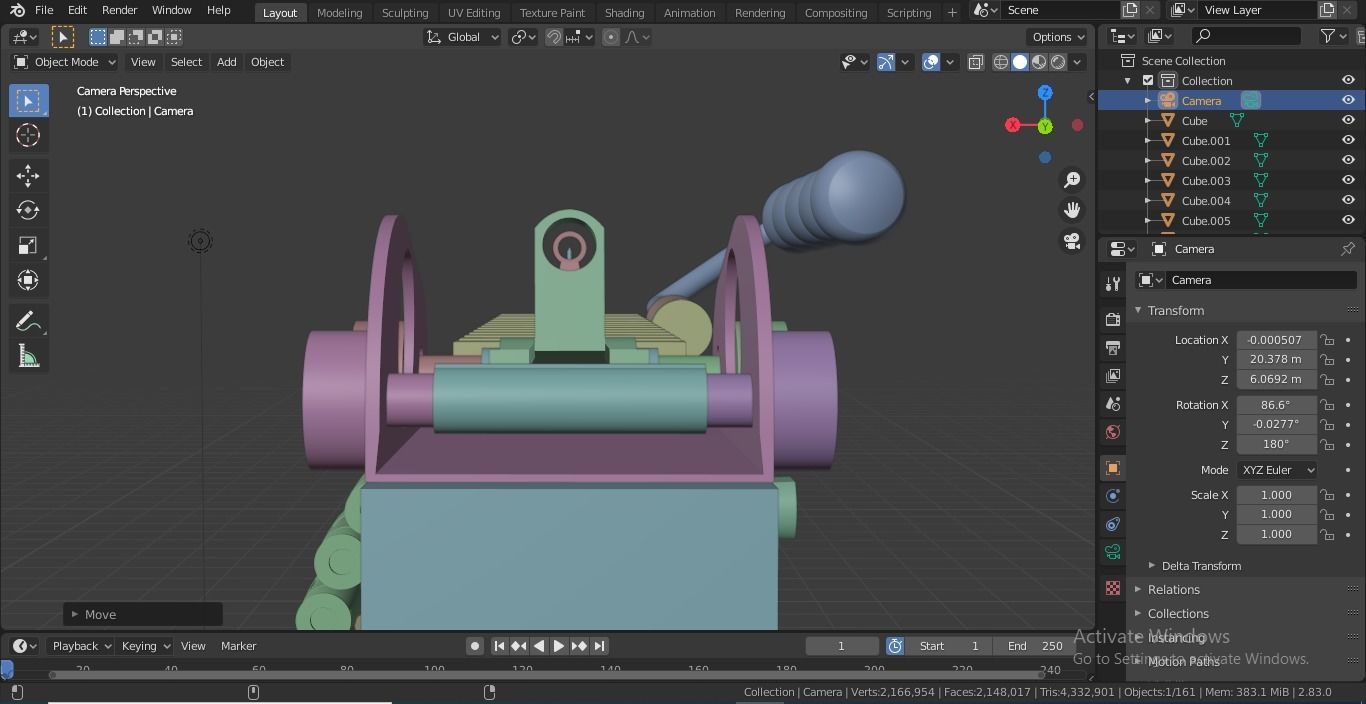The height and width of the screenshot is (704, 1366).
Task: Open the World properties tab
Action: (x=1113, y=432)
